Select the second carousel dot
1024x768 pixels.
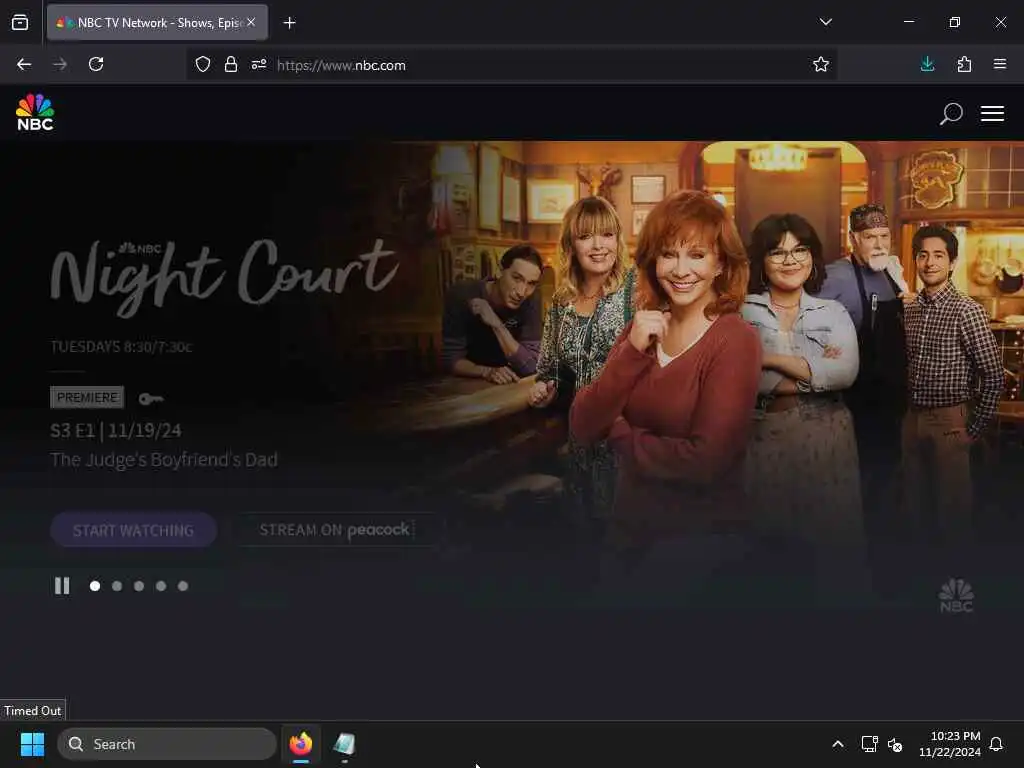click(117, 586)
